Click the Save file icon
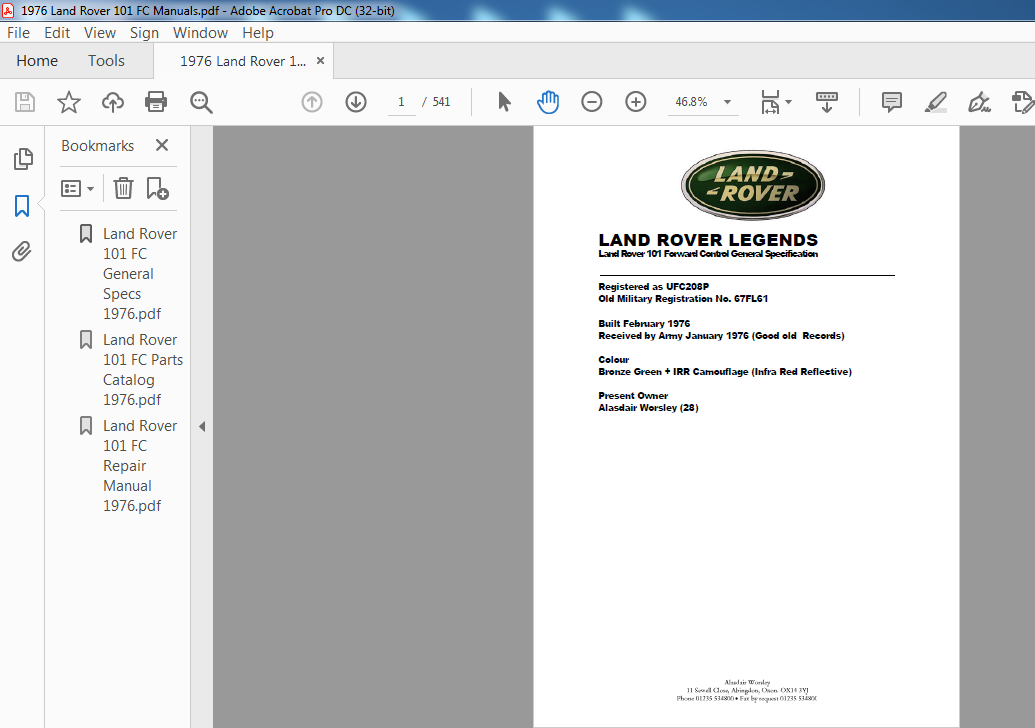1035x728 pixels. (25, 102)
